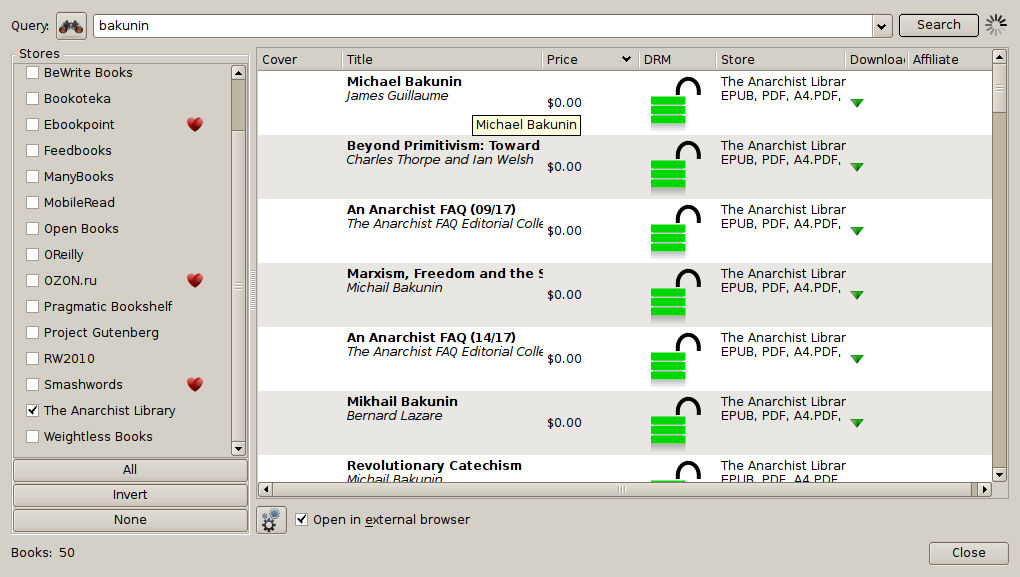
Task: Enable the Pragmatic Bookshelf checkbox
Action: click(x=32, y=306)
